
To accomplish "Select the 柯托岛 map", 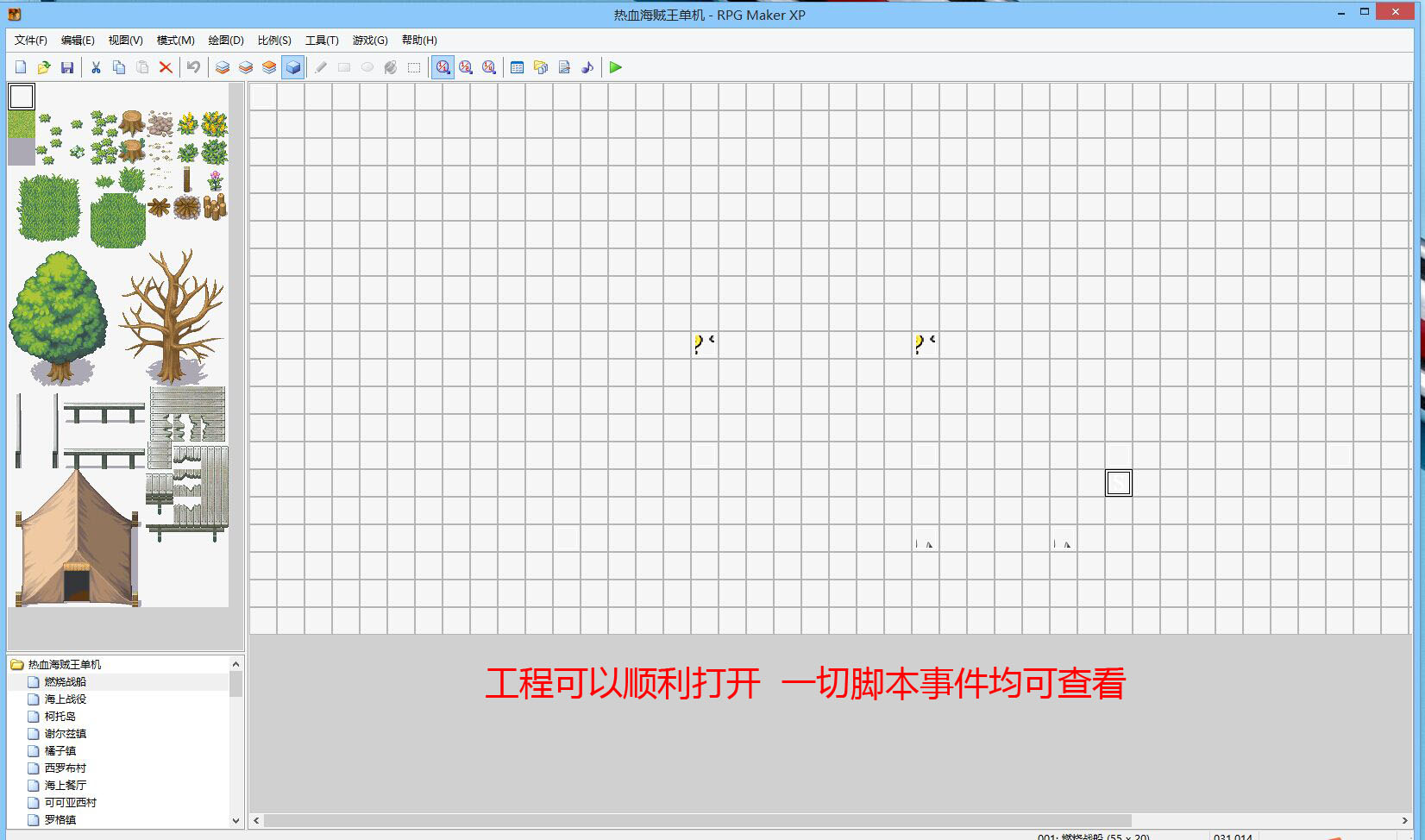I will click(60, 716).
